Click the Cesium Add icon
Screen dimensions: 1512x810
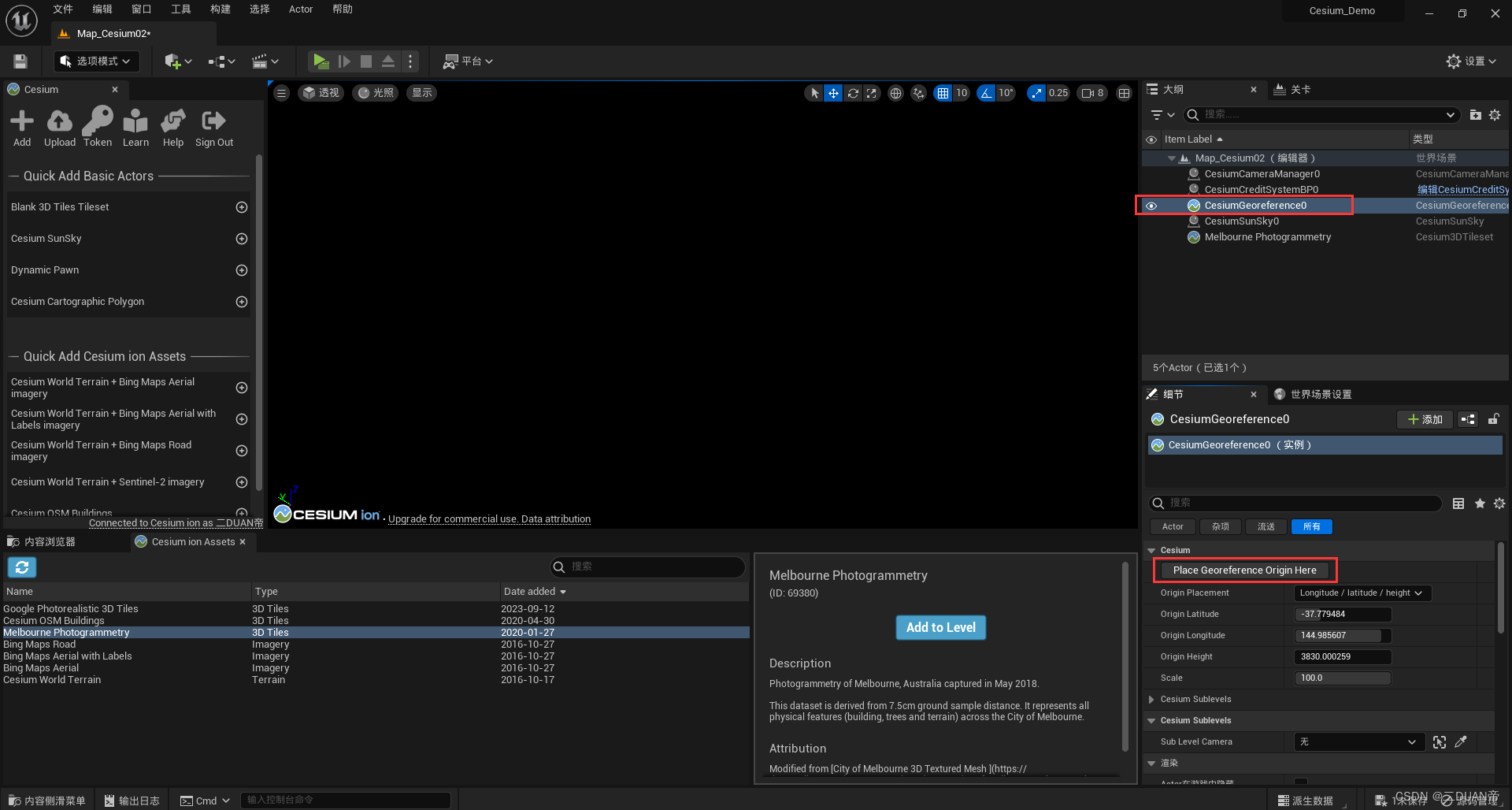click(22, 128)
